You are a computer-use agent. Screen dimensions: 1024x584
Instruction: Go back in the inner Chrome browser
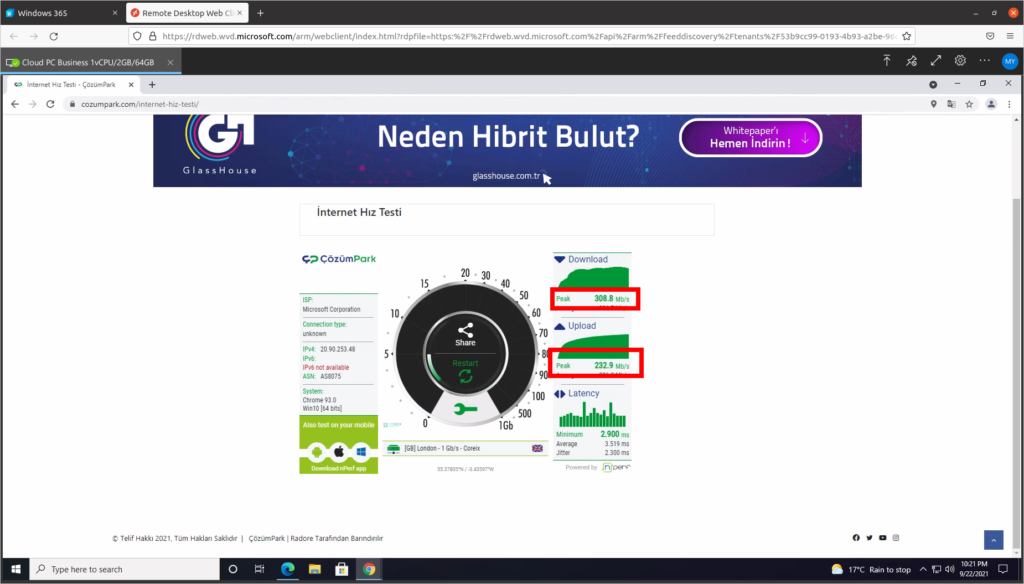[x=15, y=104]
